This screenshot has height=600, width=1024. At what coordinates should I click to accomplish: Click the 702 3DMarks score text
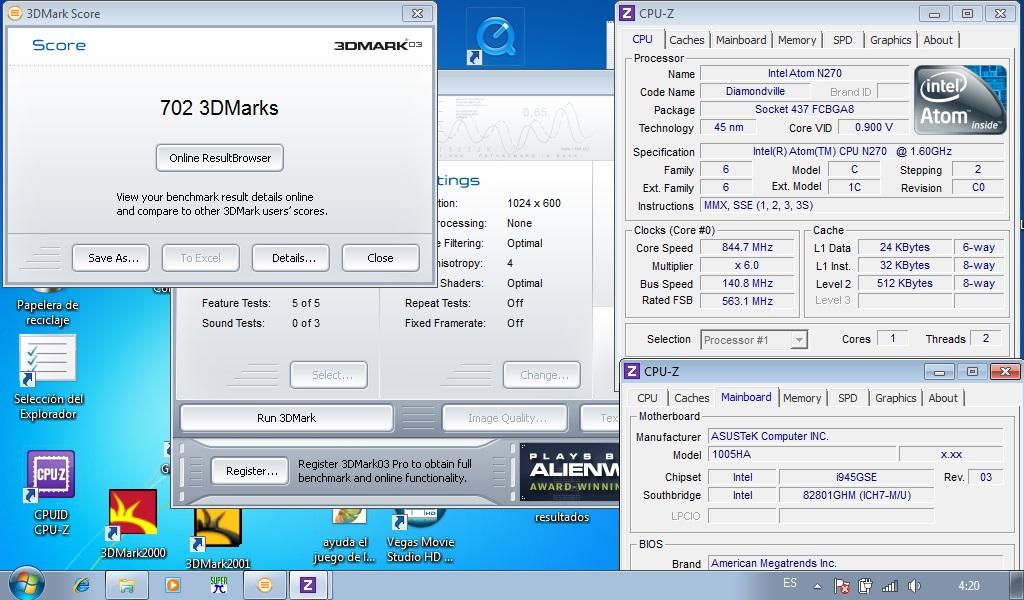click(x=219, y=108)
